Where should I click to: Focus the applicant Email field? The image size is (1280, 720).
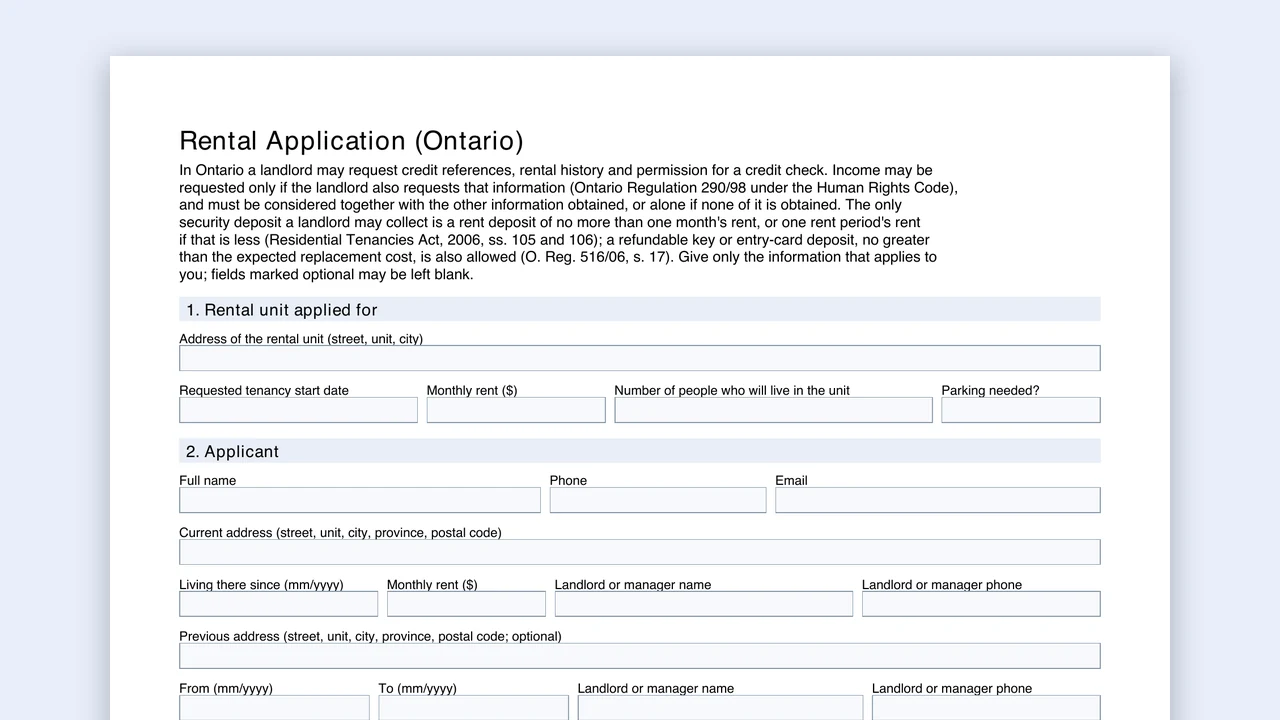pyautogui.click(x=938, y=500)
